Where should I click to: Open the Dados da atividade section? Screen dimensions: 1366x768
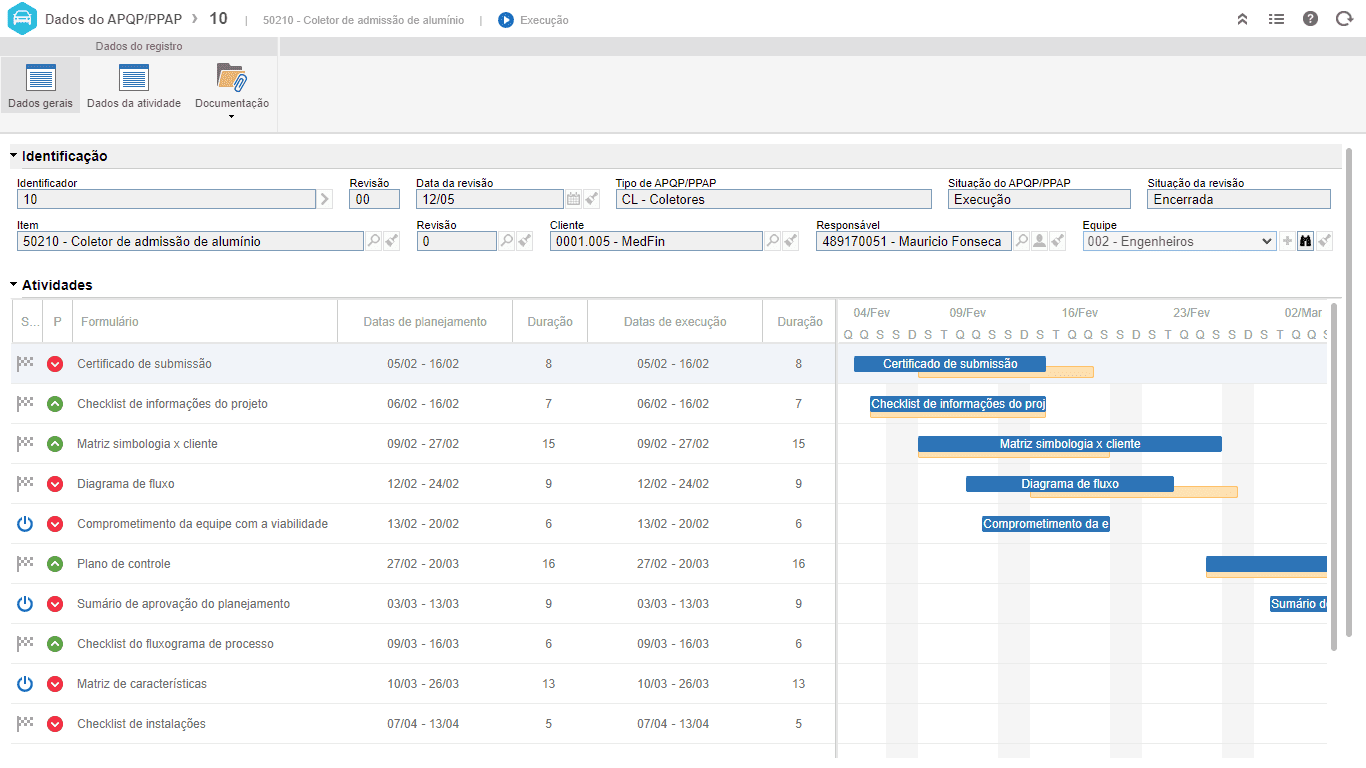(134, 85)
